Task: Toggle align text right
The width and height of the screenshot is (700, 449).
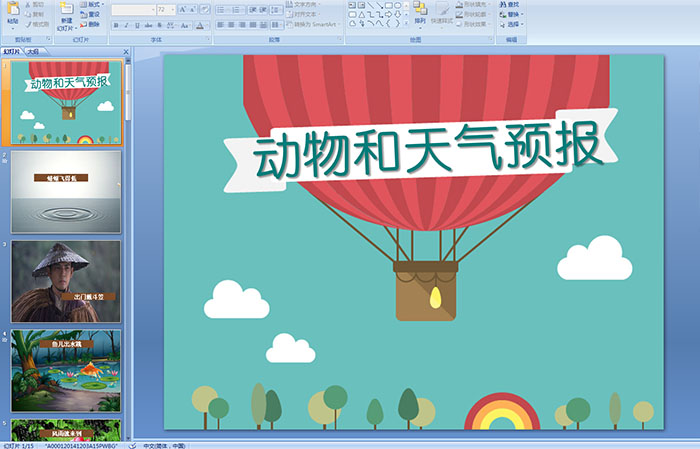Action: 242,25
